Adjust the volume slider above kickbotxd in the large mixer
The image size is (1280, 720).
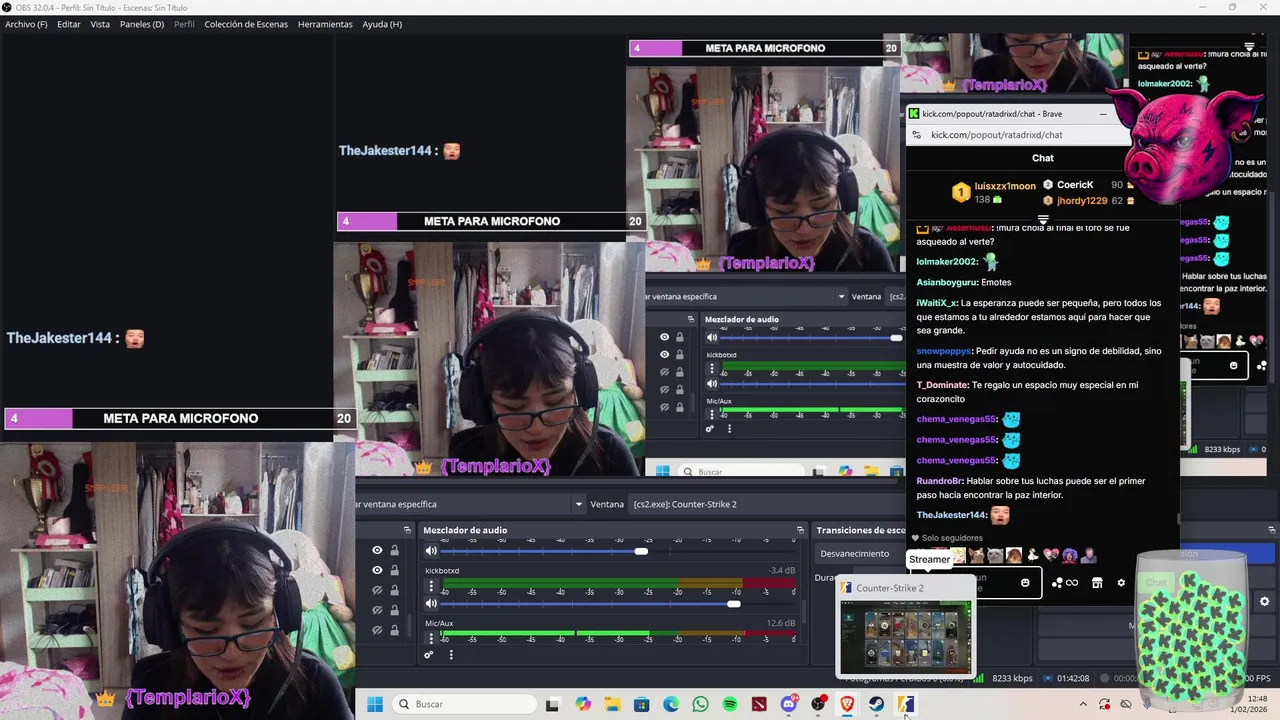pos(641,551)
